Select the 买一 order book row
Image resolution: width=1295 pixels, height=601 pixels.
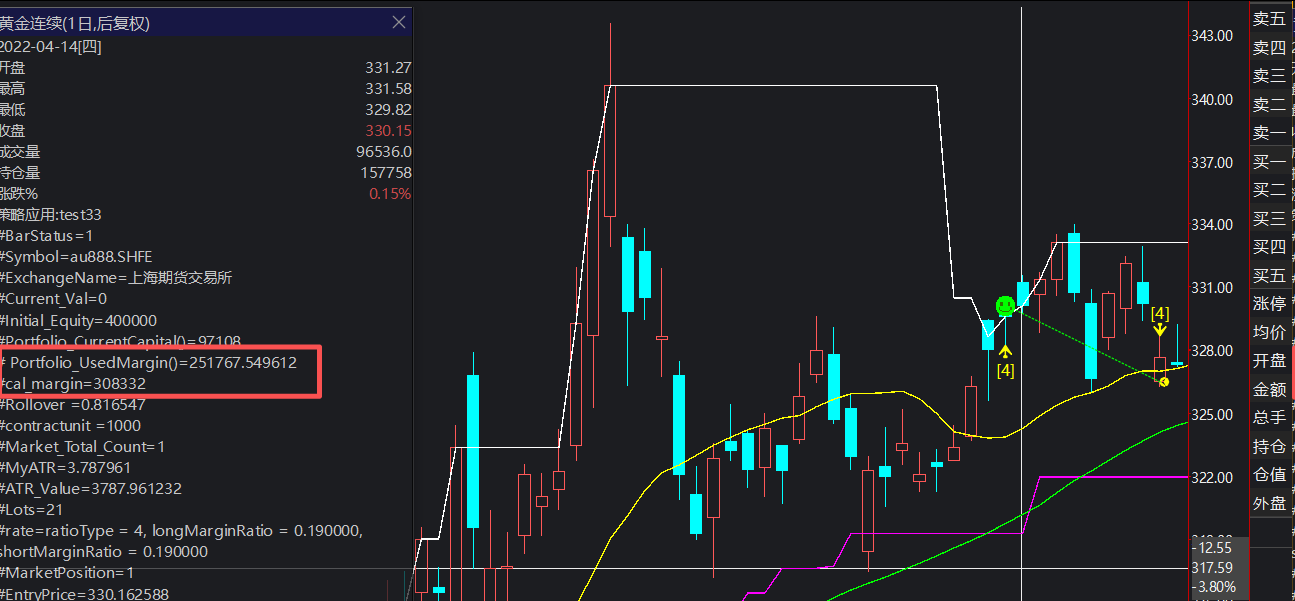pos(1269,161)
